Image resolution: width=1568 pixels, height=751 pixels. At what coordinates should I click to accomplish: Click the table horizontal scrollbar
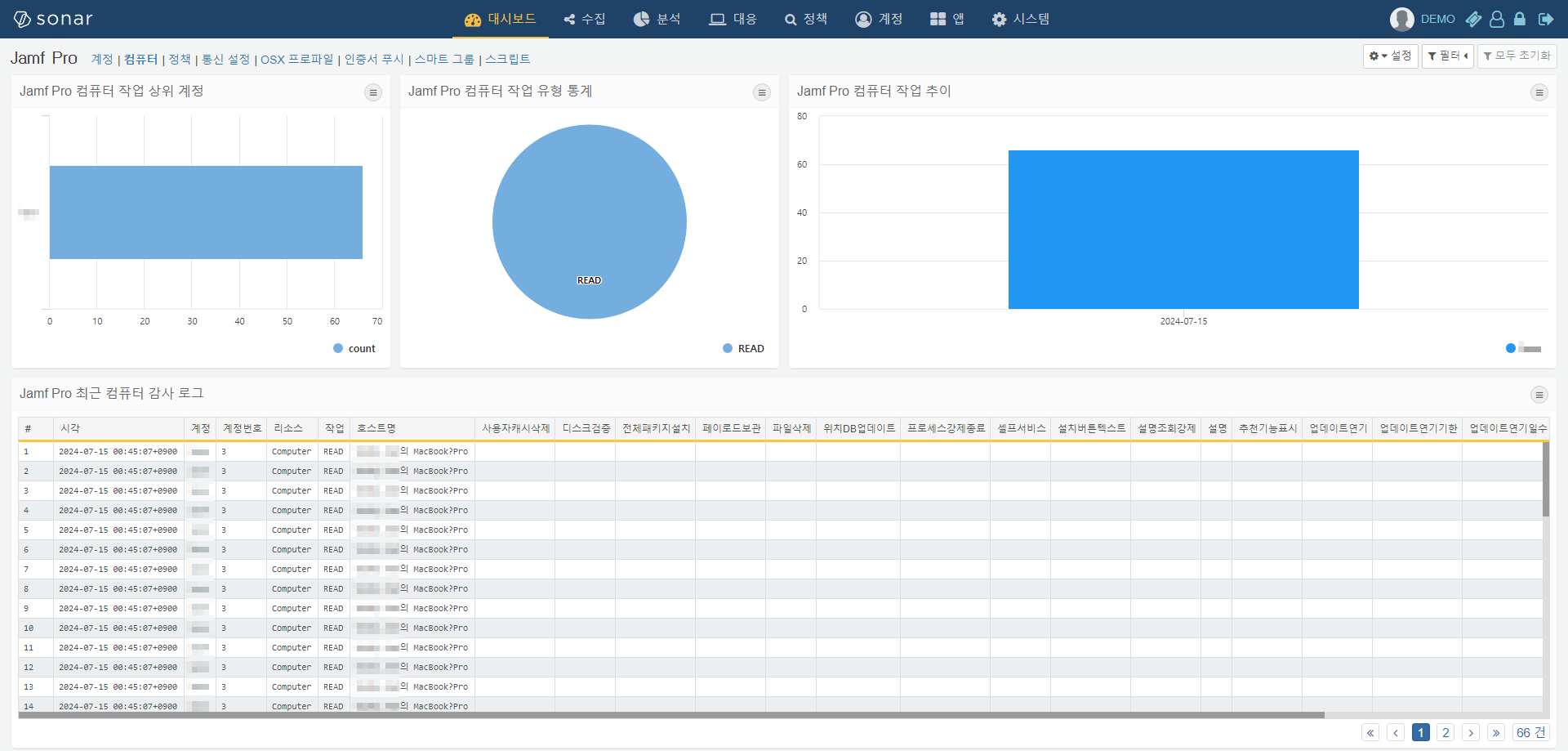[671, 715]
